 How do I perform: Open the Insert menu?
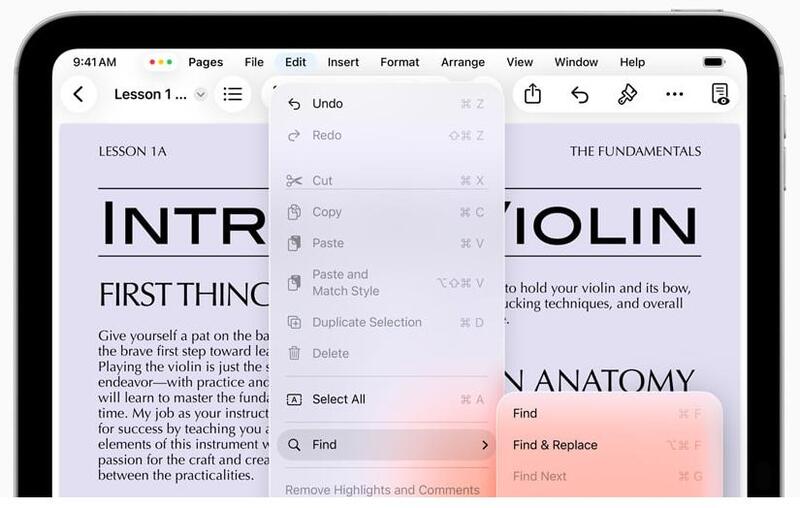(343, 62)
